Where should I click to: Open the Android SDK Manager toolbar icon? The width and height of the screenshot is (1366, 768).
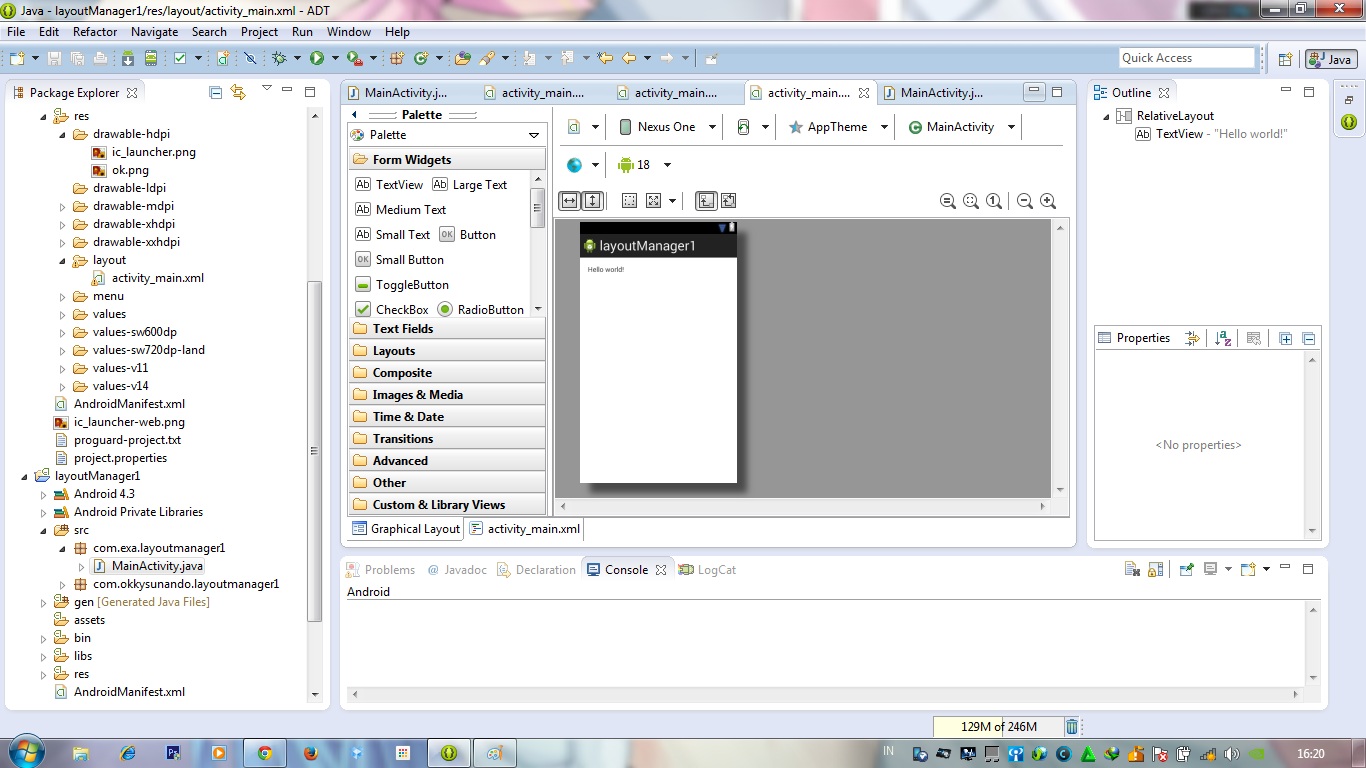(x=128, y=58)
